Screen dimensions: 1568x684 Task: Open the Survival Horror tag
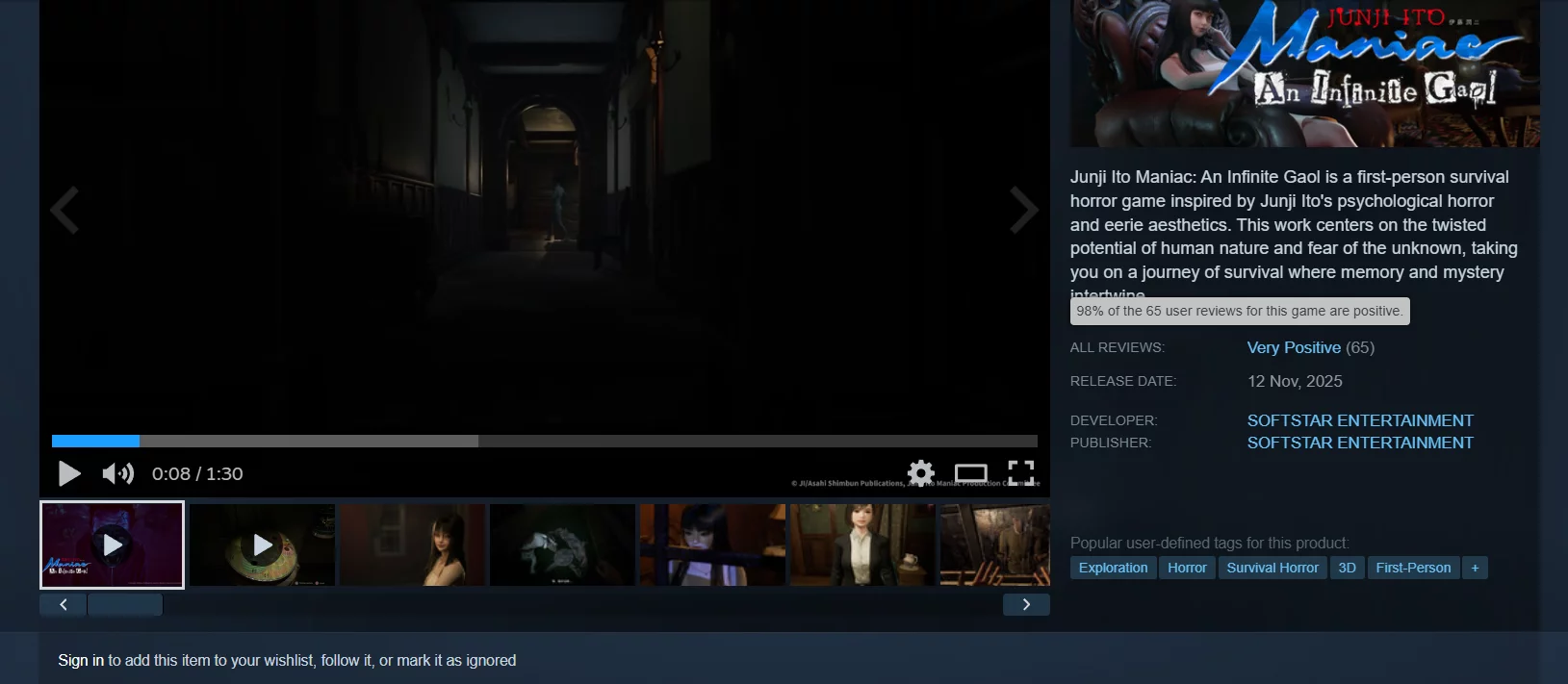pyautogui.click(x=1272, y=568)
